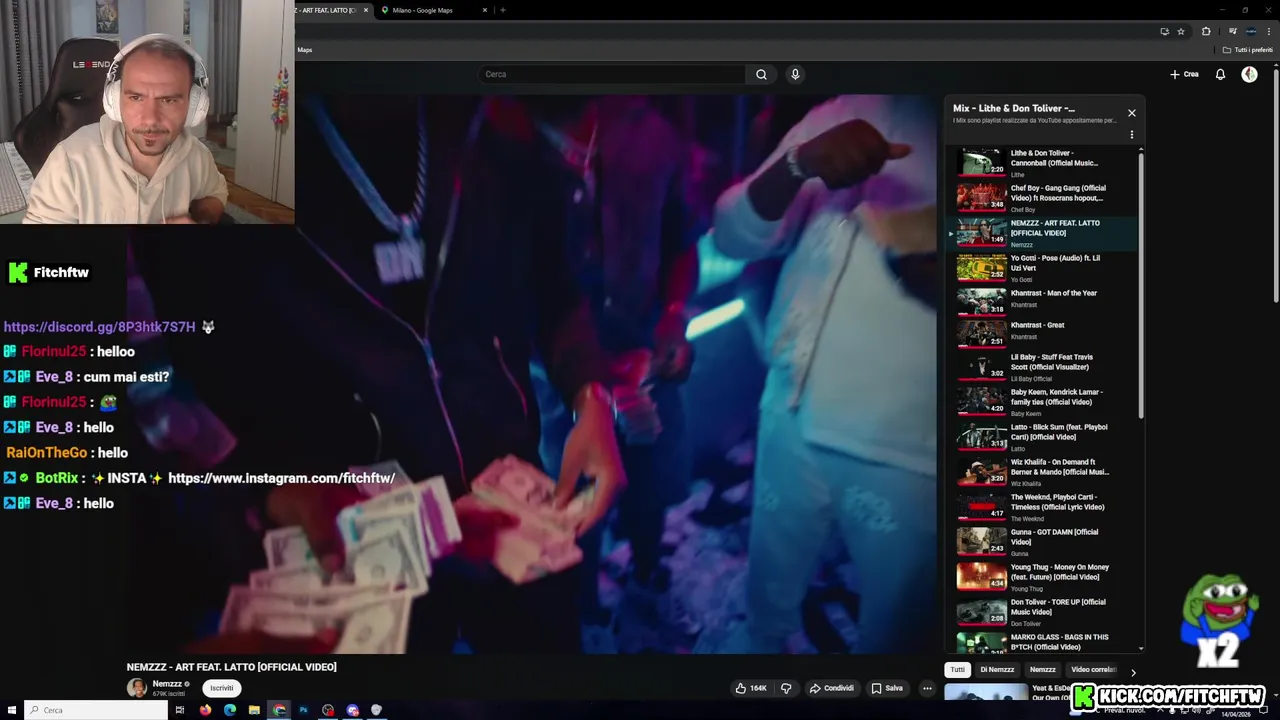1280x720 pixels.
Task: Select the Video correlati filter chip
Action: point(1093,670)
